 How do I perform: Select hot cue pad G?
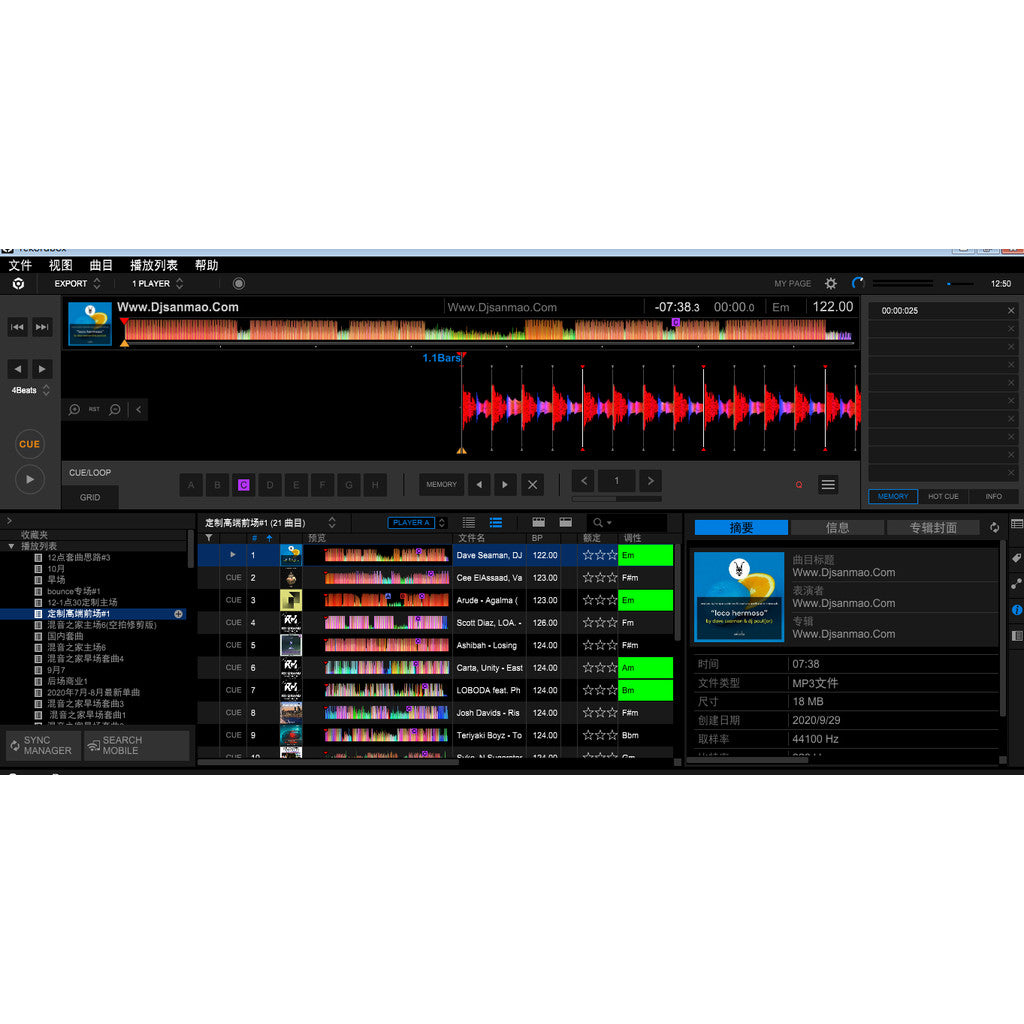click(x=349, y=485)
